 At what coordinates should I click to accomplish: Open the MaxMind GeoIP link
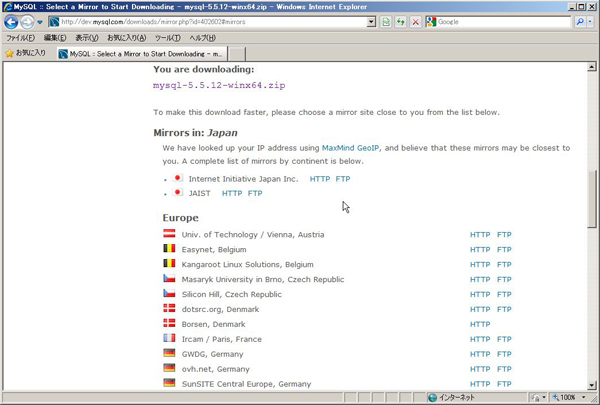(x=350, y=148)
